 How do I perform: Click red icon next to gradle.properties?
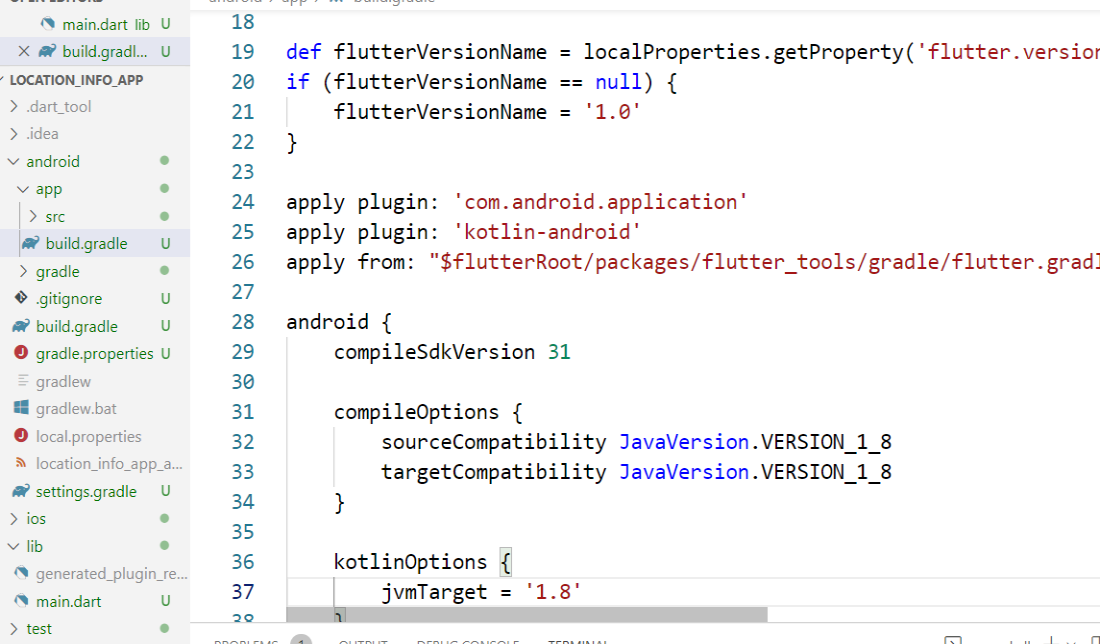click(21, 353)
